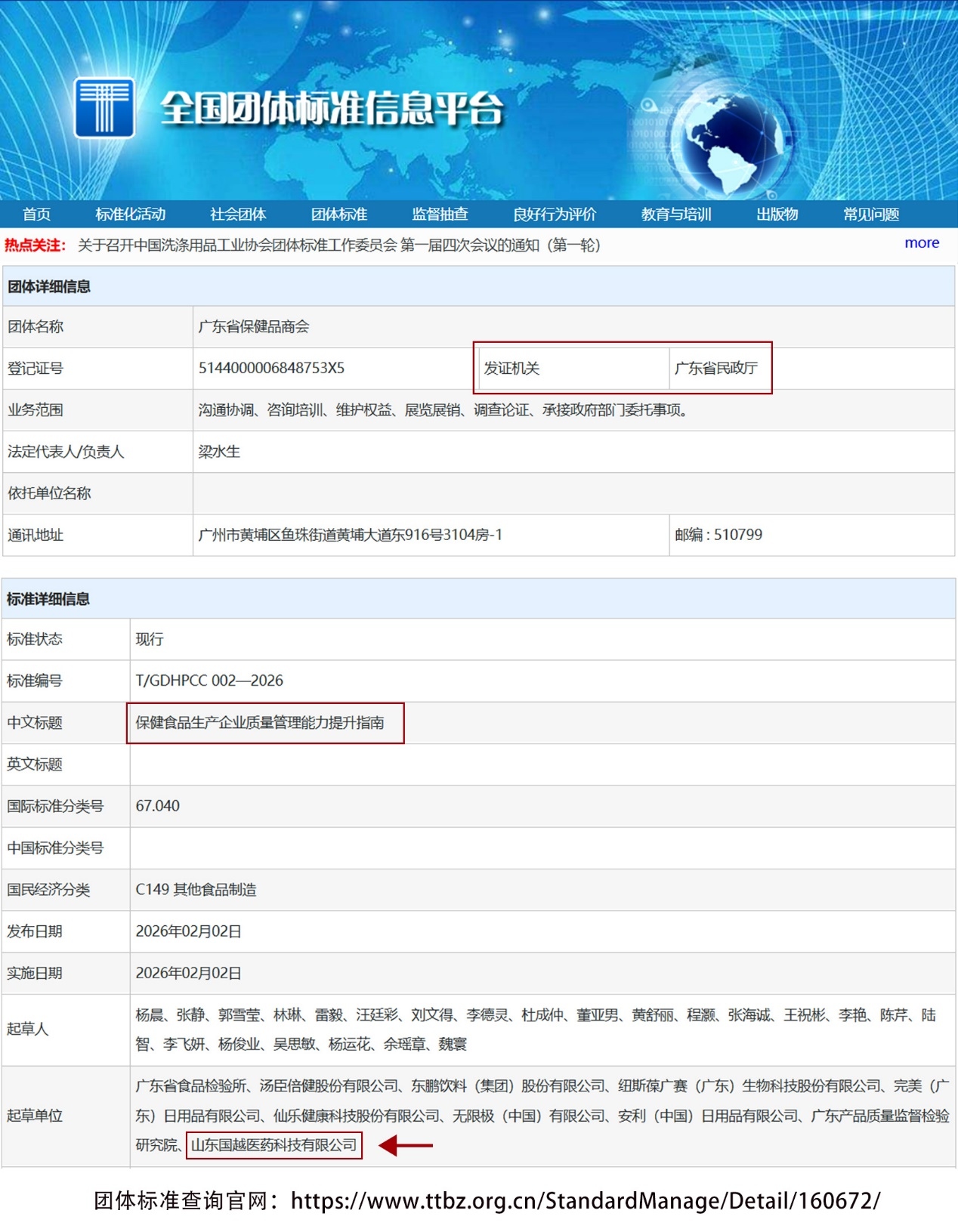Click the 中国标准分类号 label

click(55, 848)
